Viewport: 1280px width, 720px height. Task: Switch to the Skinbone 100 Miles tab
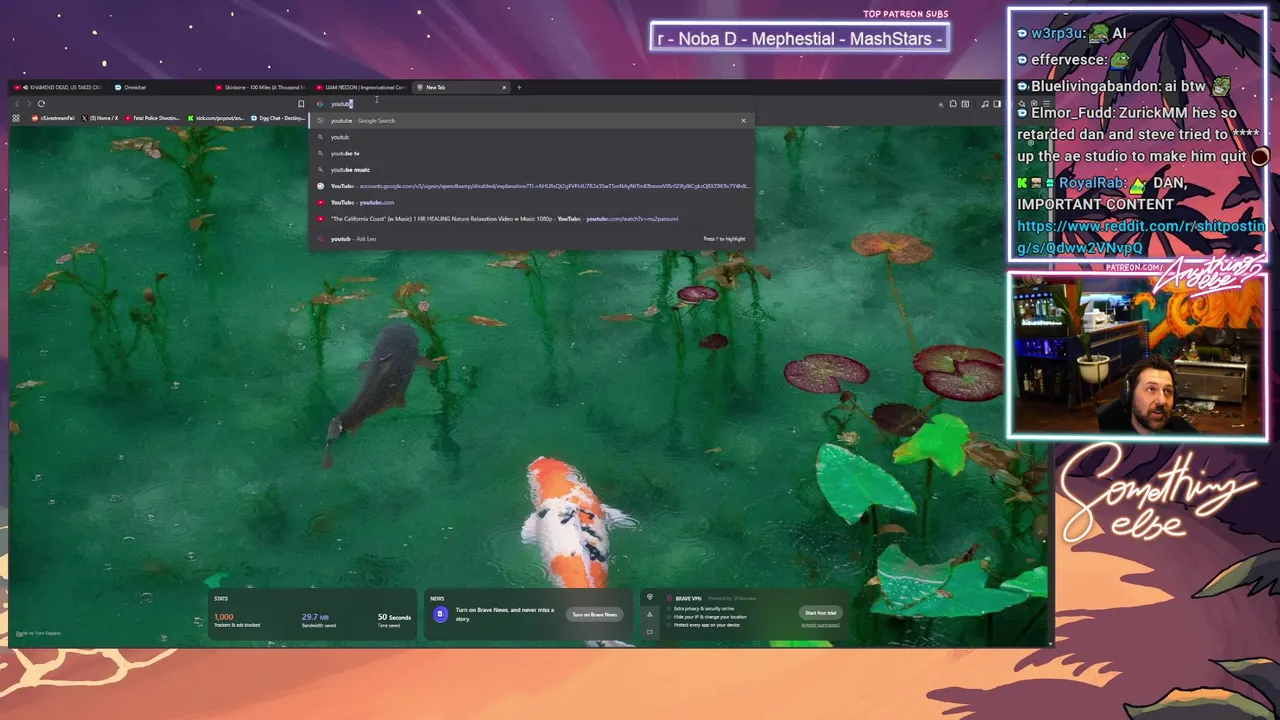(x=260, y=87)
